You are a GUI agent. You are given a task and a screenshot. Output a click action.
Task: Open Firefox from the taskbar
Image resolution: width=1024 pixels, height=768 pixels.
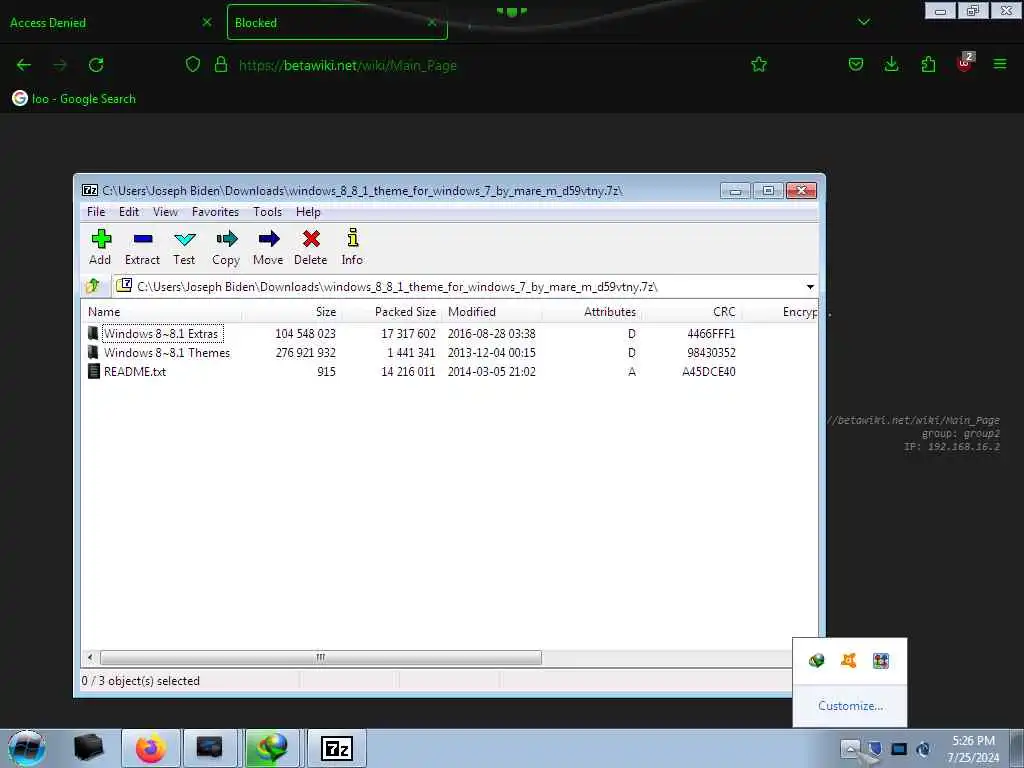click(151, 748)
